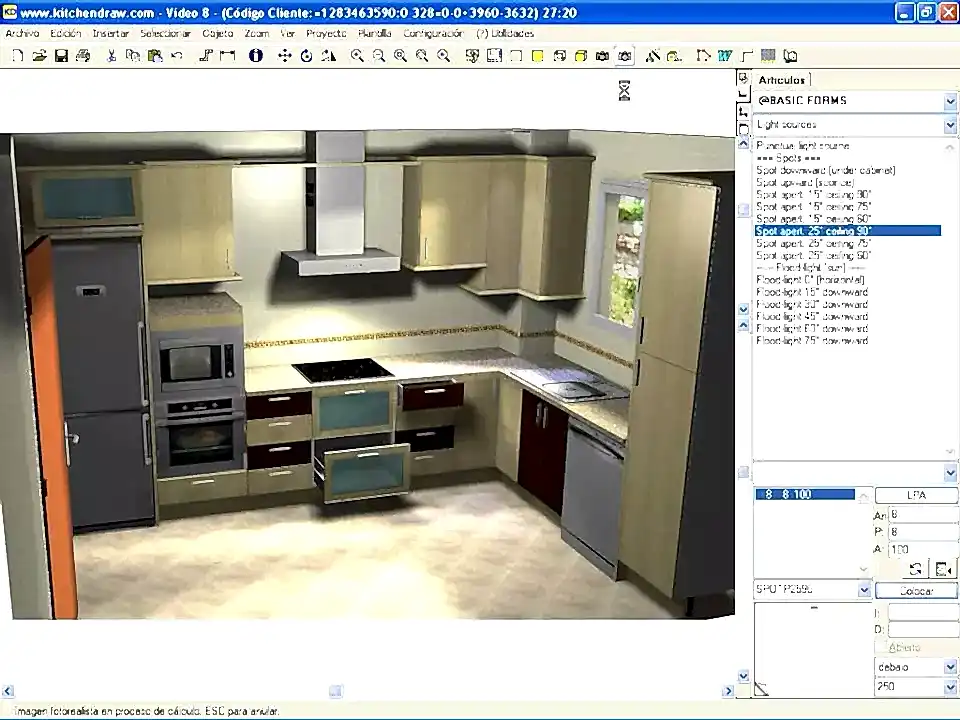This screenshot has width=960, height=720.
Task: Click the New project icon
Action: click(18, 56)
